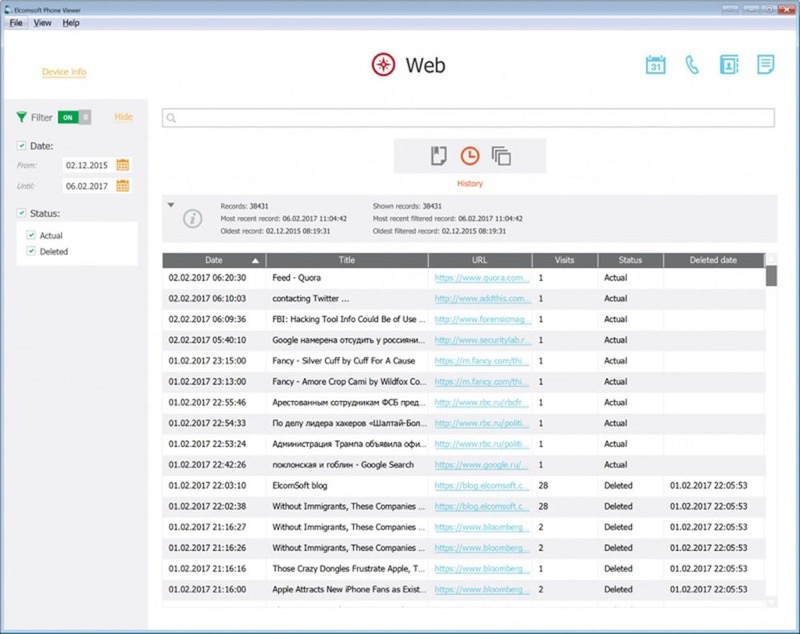Open the Contacts address book icon

point(729,65)
